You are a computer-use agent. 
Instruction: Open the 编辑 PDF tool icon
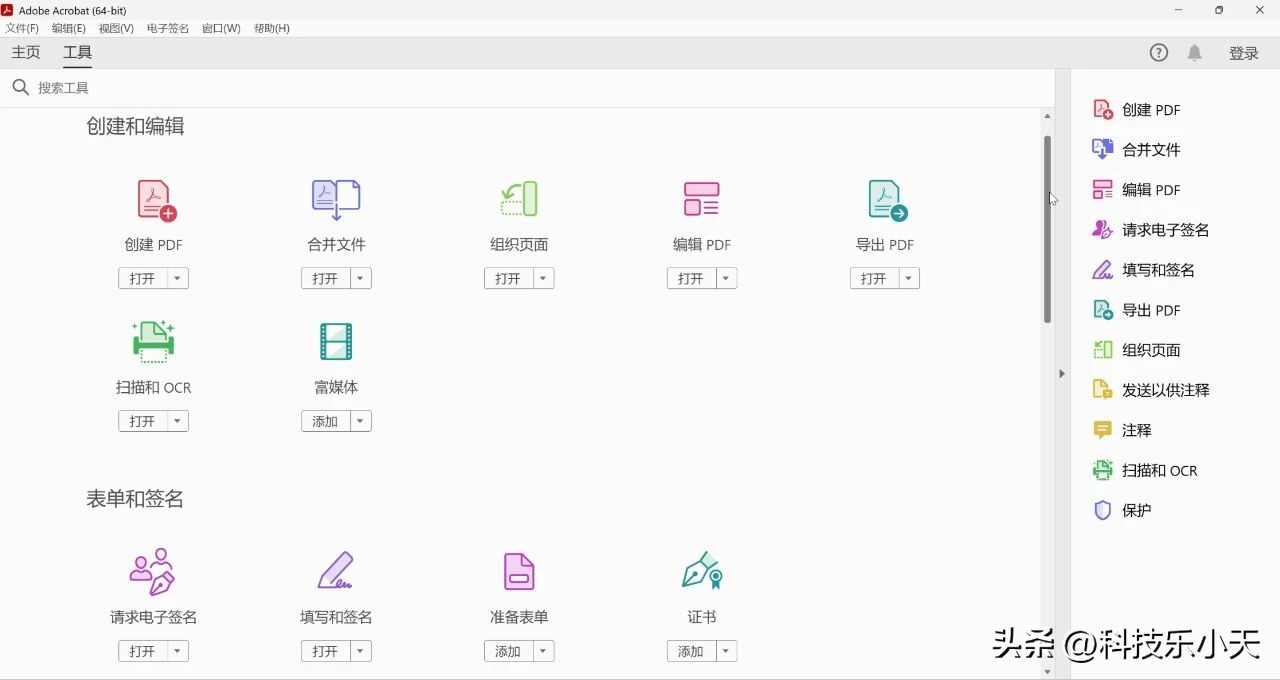click(x=701, y=199)
